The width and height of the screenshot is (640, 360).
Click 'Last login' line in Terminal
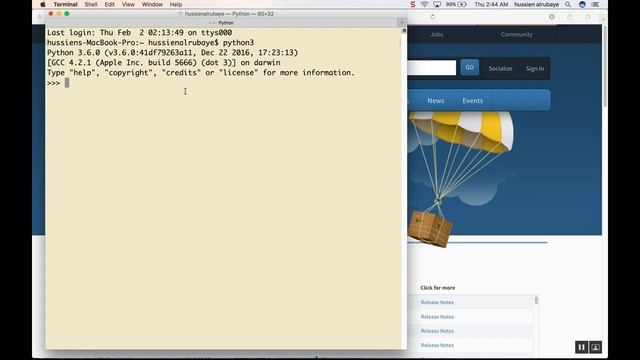140,33
